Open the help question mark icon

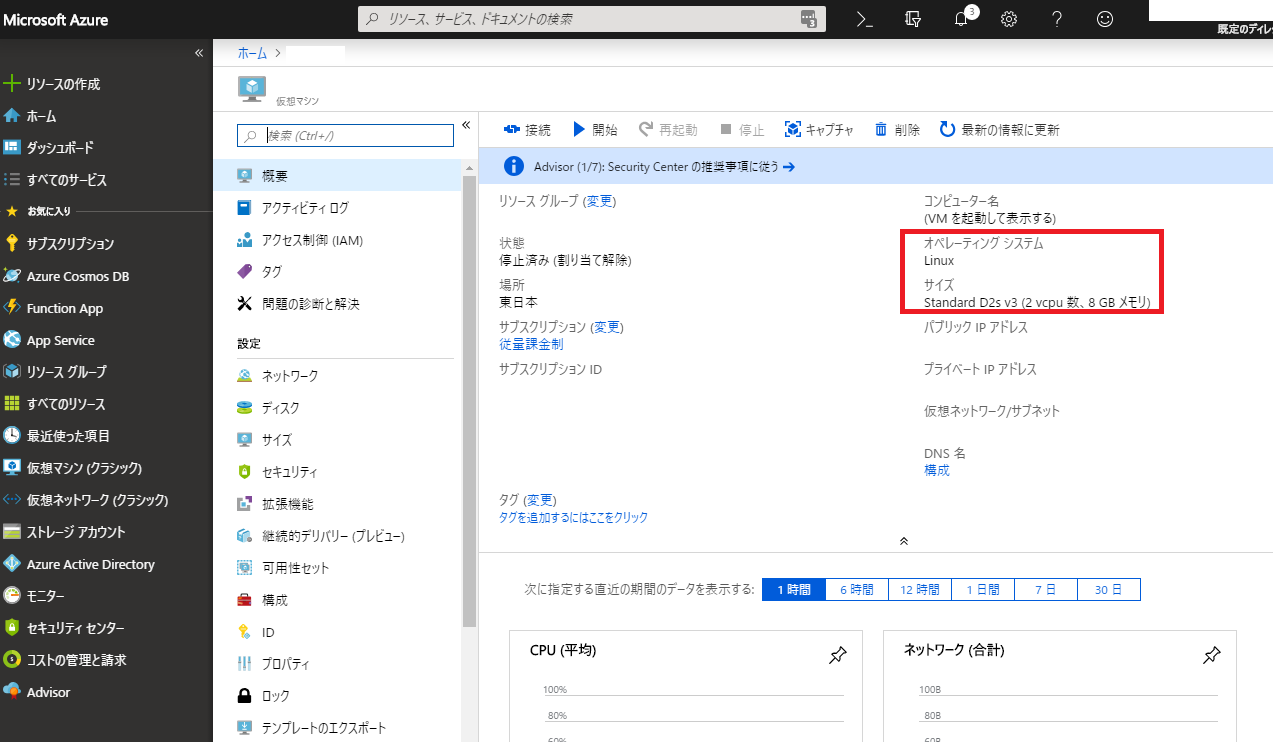tap(1057, 19)
